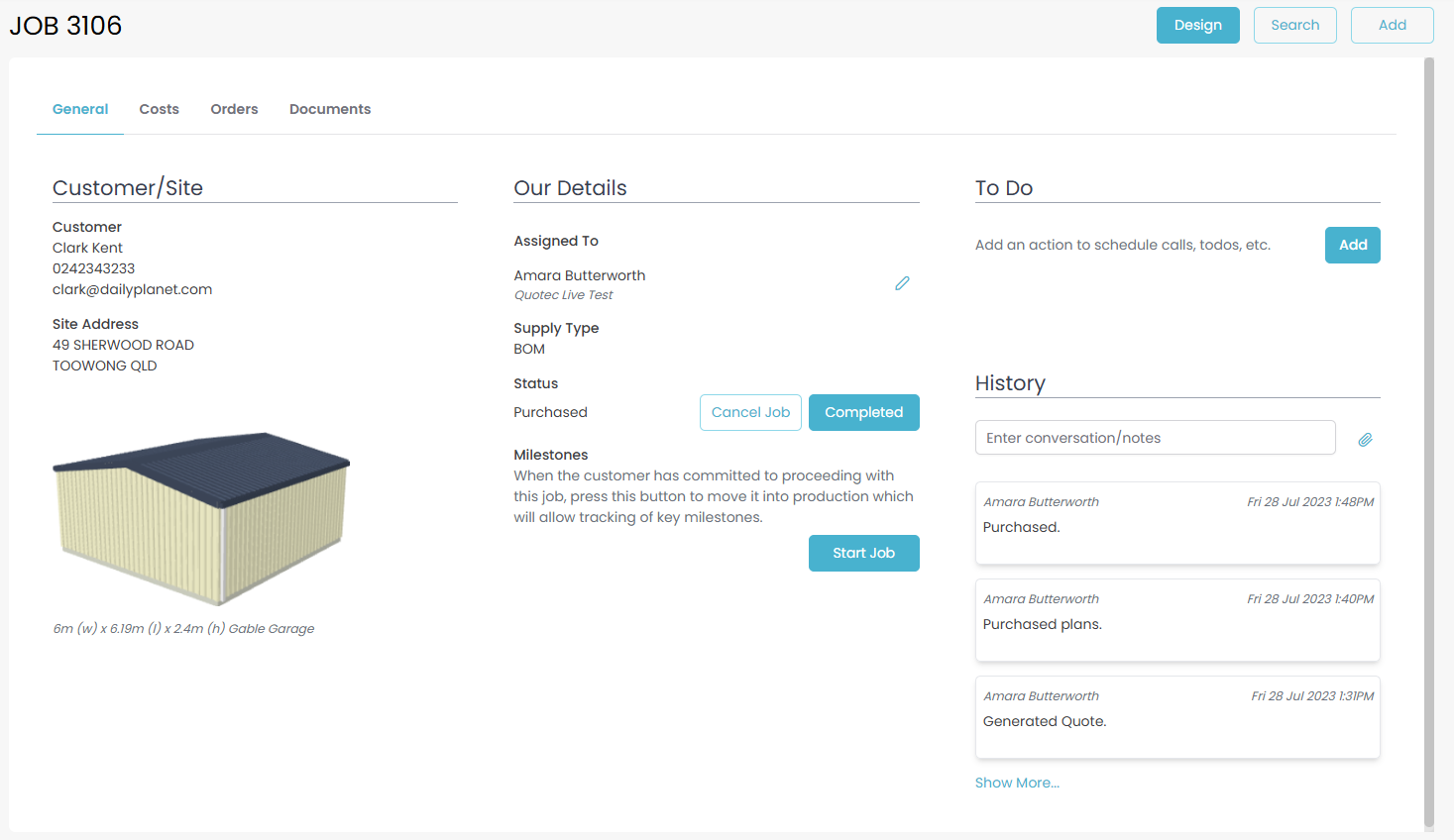Switch to the Costs tab
The height and width of the screenshot is (840, 1454).
coord(159,109)
